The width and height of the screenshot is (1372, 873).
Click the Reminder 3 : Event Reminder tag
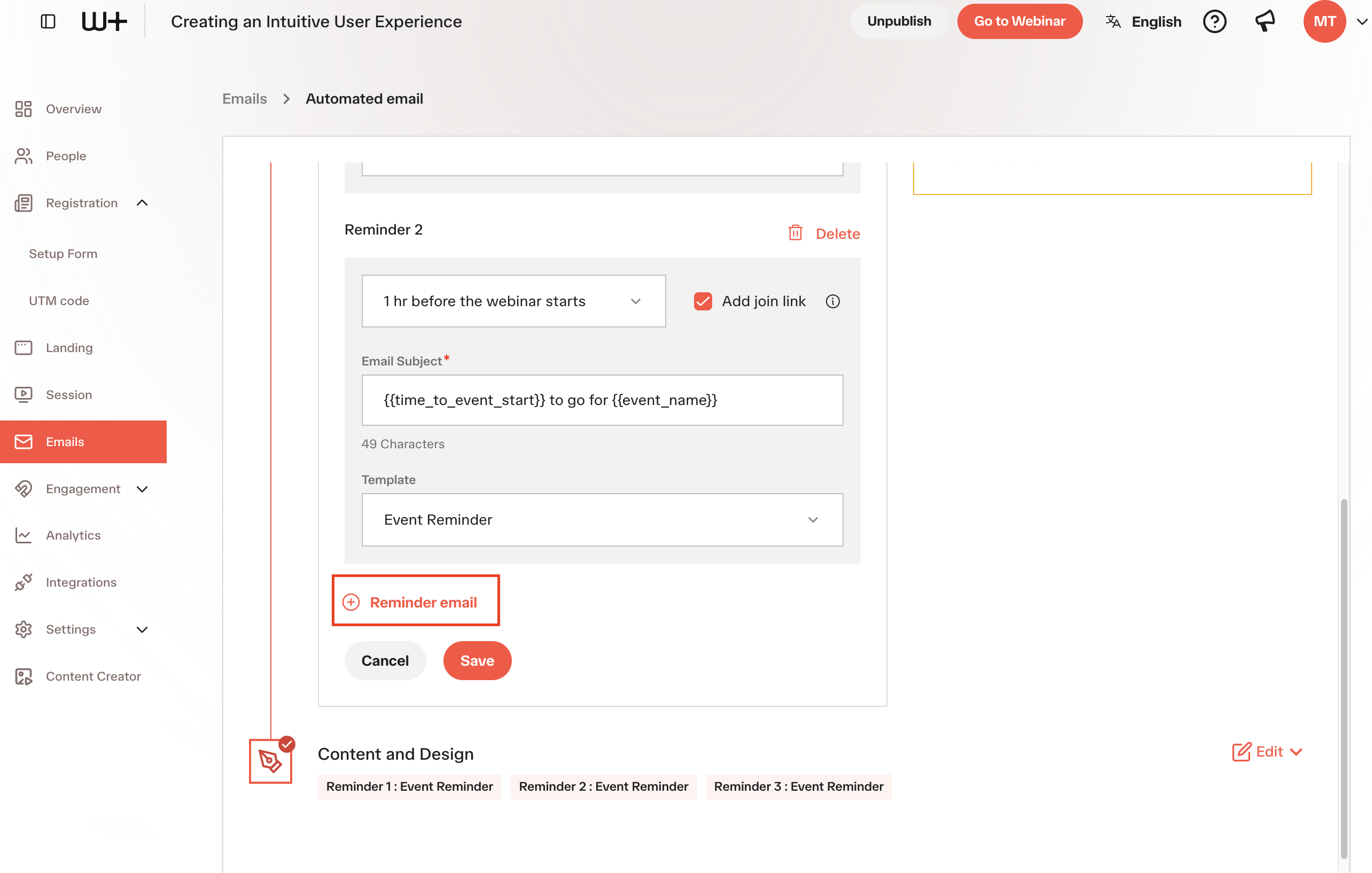click(798, 786)
